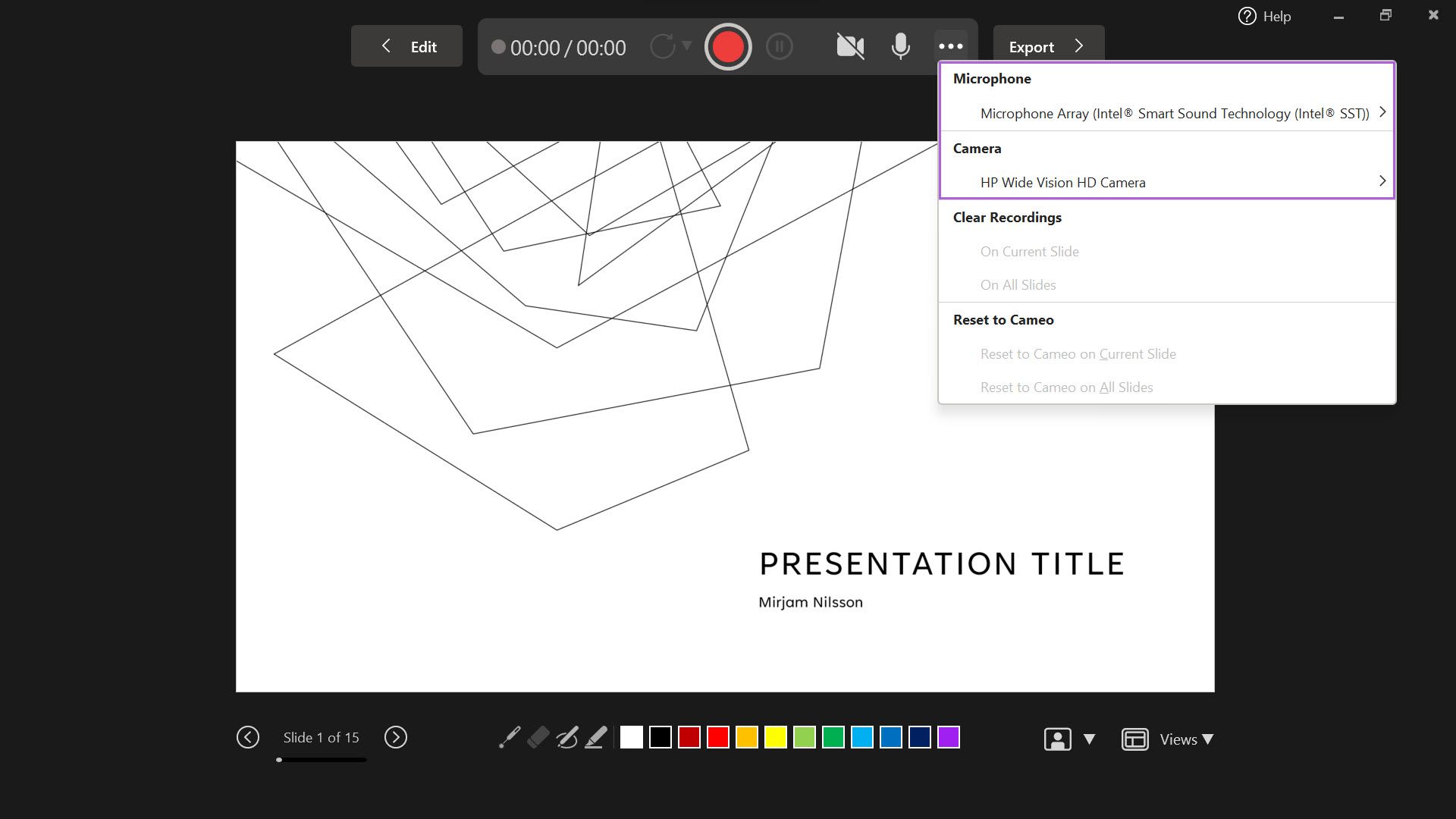Image resolution: width=1456 pixels, height=819 pixels.
Task: Open the camera mode dropdown arrow
Action: (x=1089, y=739)
